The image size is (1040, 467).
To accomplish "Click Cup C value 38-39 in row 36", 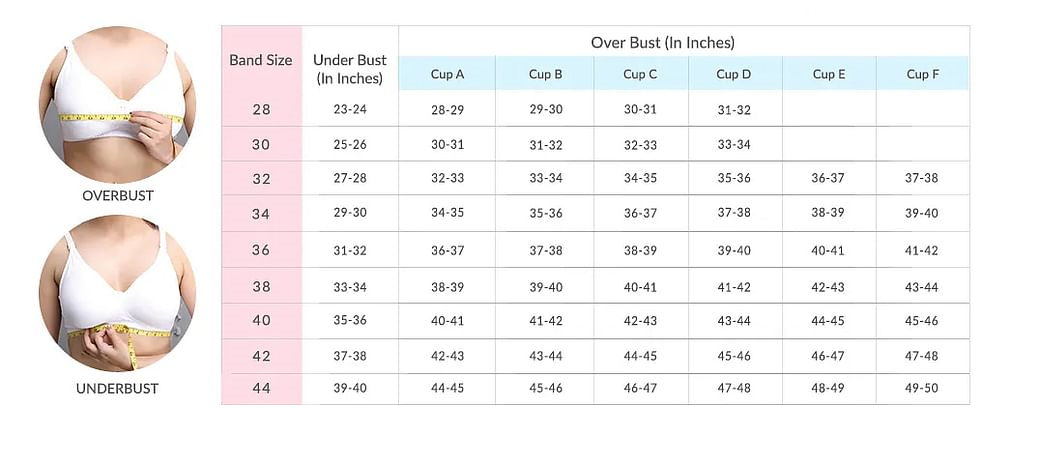I will [640, 251].
